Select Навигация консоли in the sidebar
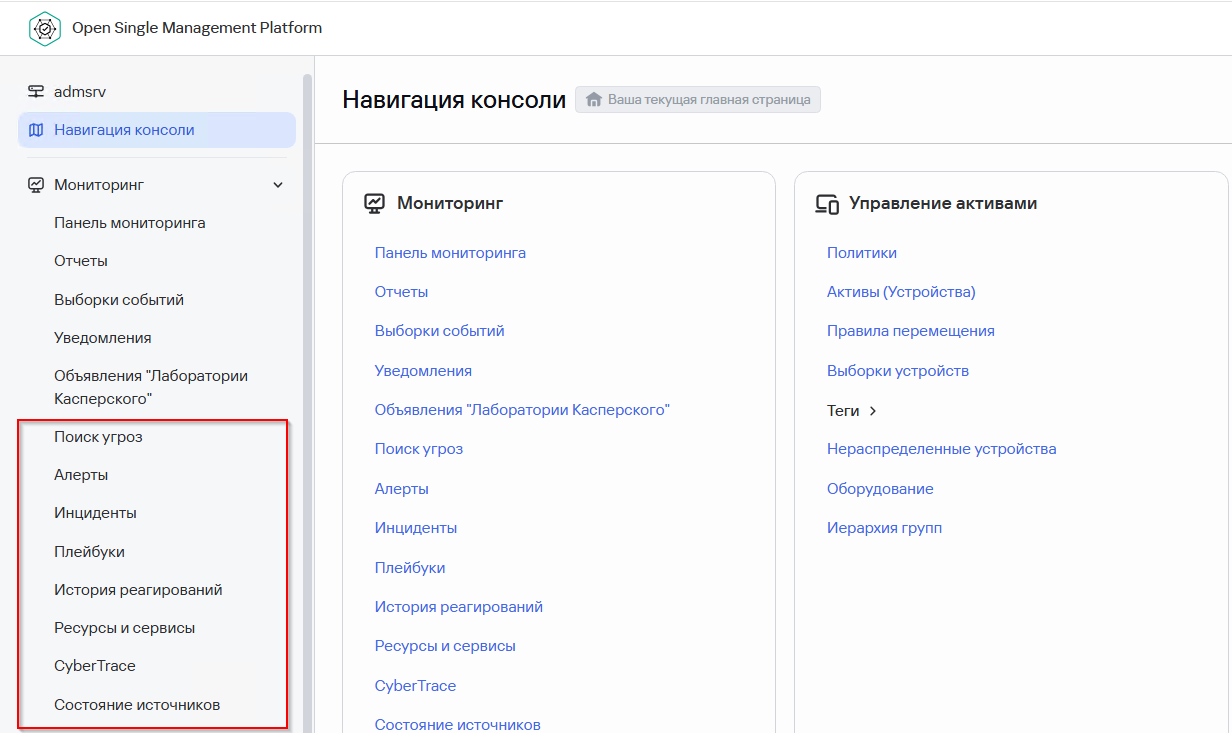The width and height of the screenshot is (1232, 733). click(157, 130)
